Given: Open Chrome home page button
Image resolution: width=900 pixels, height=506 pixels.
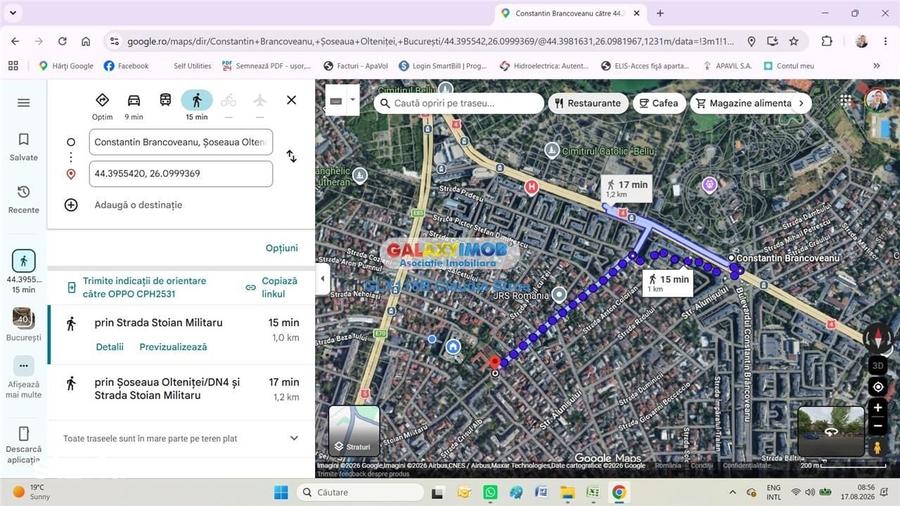Looking at the screenshot, I should [x=86, y=41].
